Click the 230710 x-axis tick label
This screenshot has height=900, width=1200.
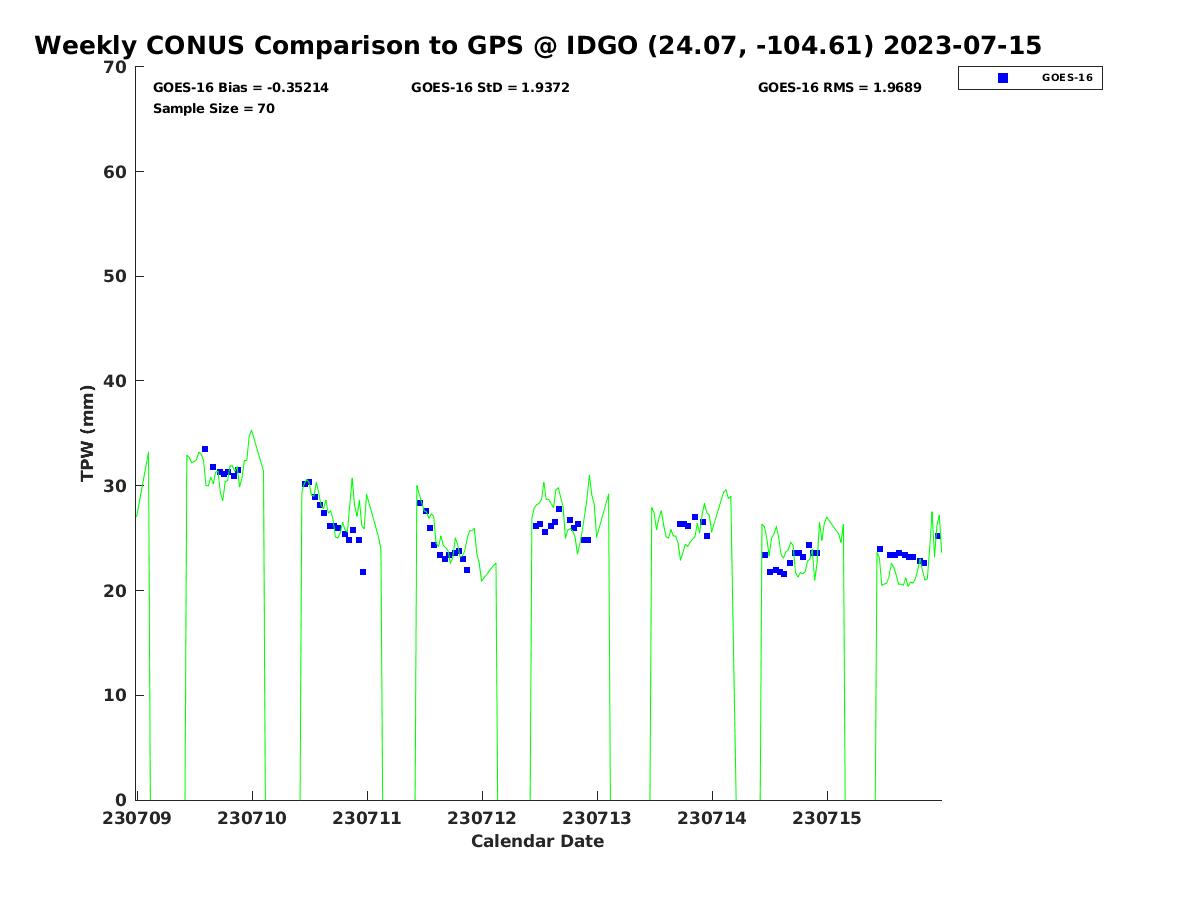[252, 818]
